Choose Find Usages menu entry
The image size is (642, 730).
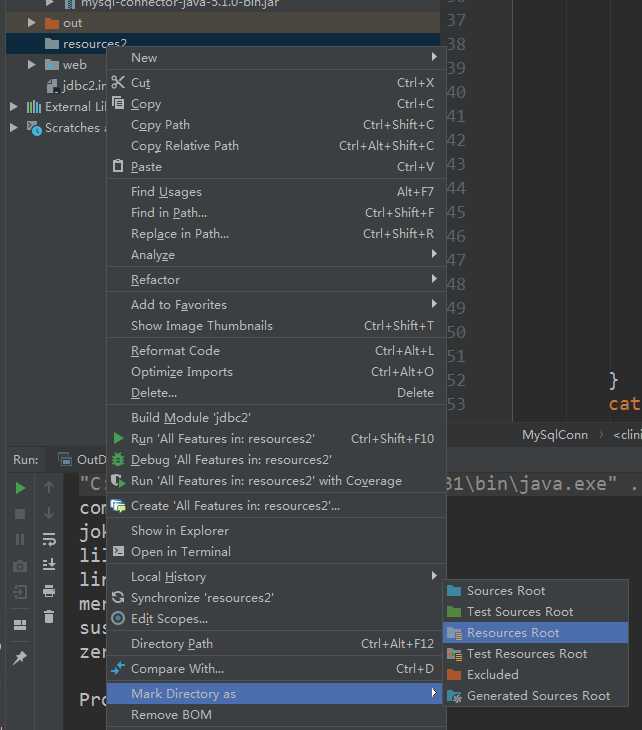275,192
